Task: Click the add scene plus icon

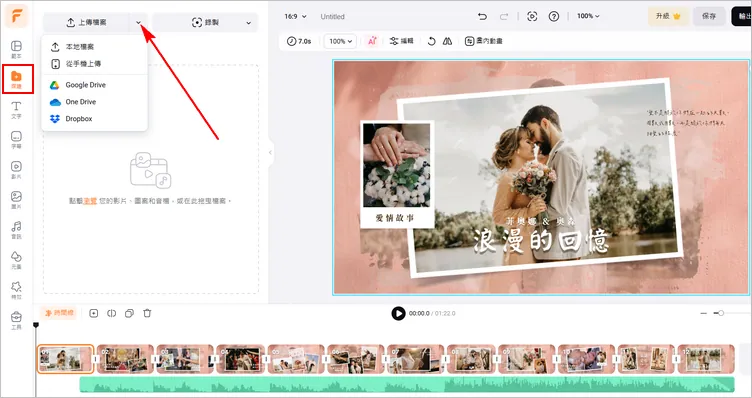Action: click(x=94, y=313)
